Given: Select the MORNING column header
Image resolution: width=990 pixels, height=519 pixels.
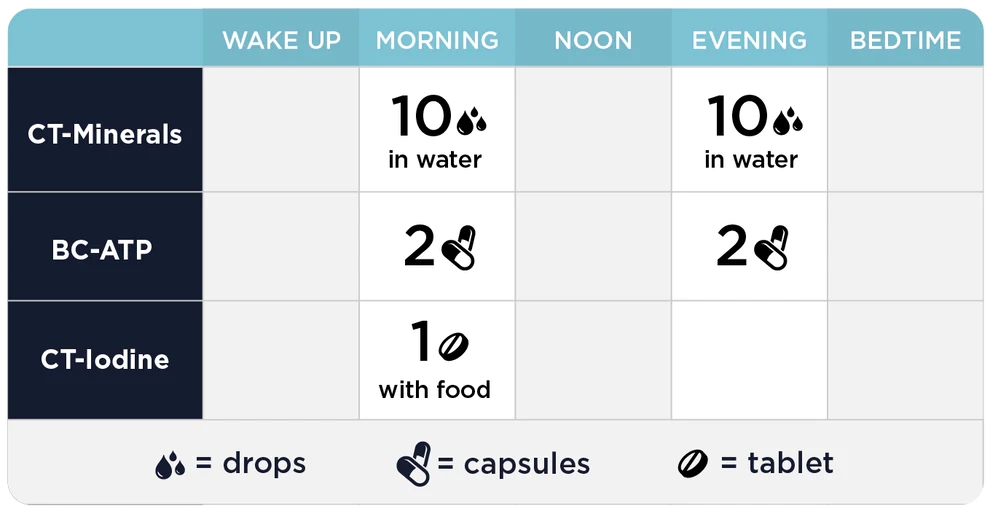Looking at the screenshot, I should [437, 40].
